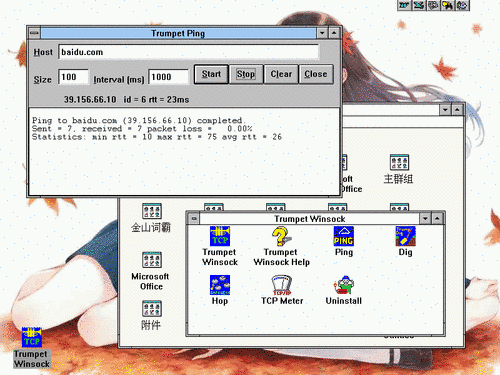
Task: Click the Start ping button
Action: (x=211, y=74)
